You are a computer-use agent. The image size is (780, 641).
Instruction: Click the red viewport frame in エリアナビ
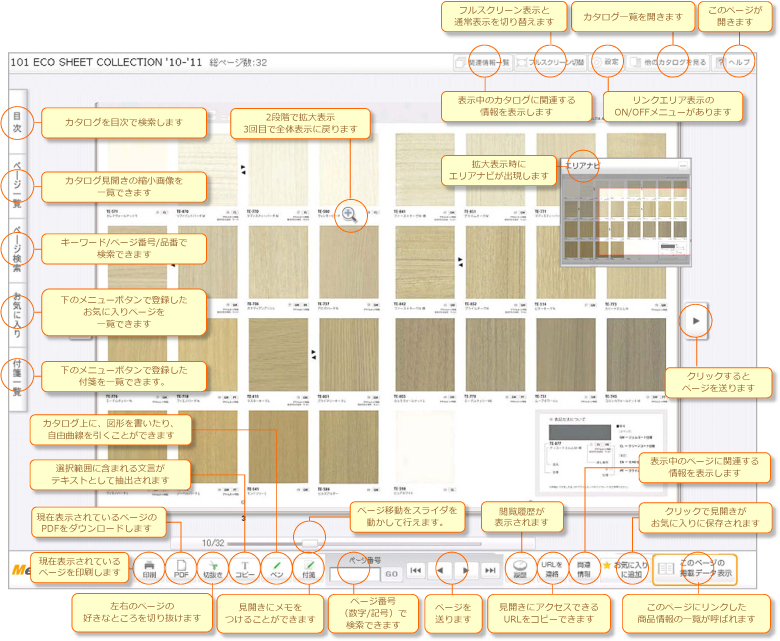click(x=645, y=222)
